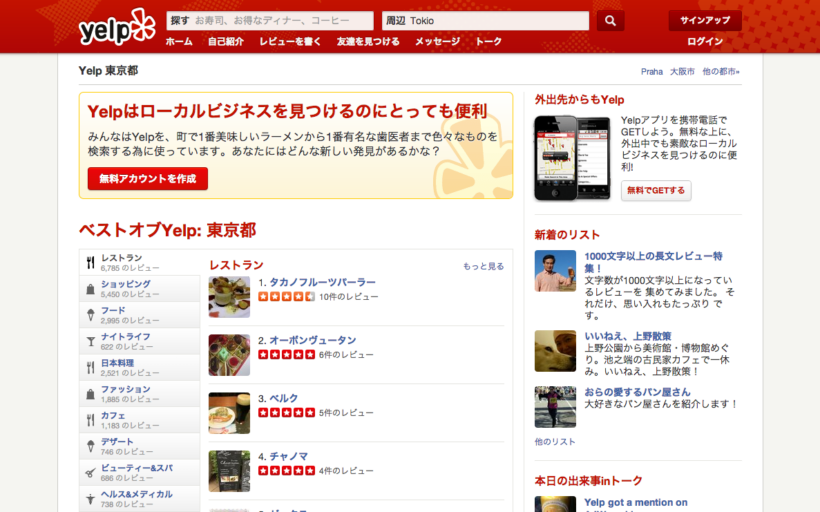Click the Yelp logo
This screenshot has width=820, height=512.
[117, 27]
